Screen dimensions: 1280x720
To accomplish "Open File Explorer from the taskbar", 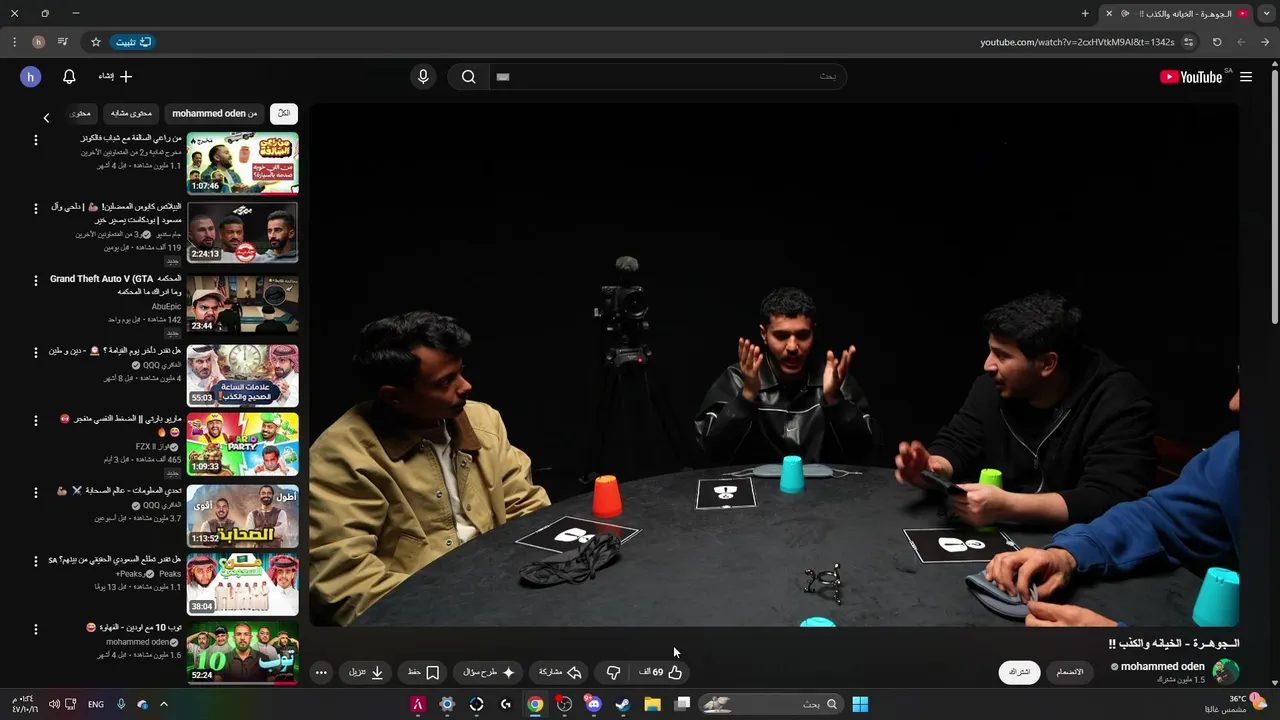I will [x=652, y=704].
